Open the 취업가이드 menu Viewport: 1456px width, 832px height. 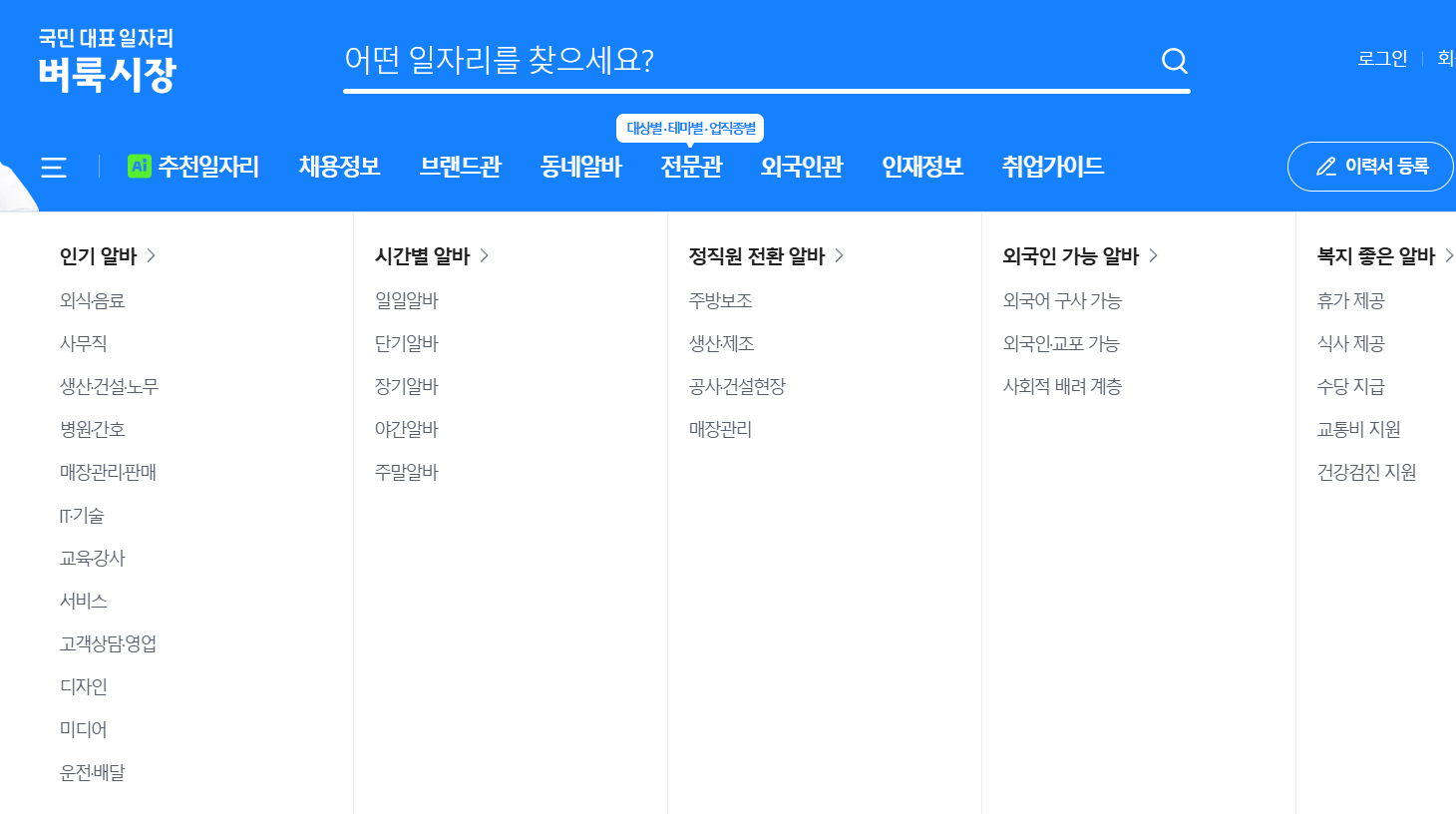pyautogui.click(x=1051, y=167)
